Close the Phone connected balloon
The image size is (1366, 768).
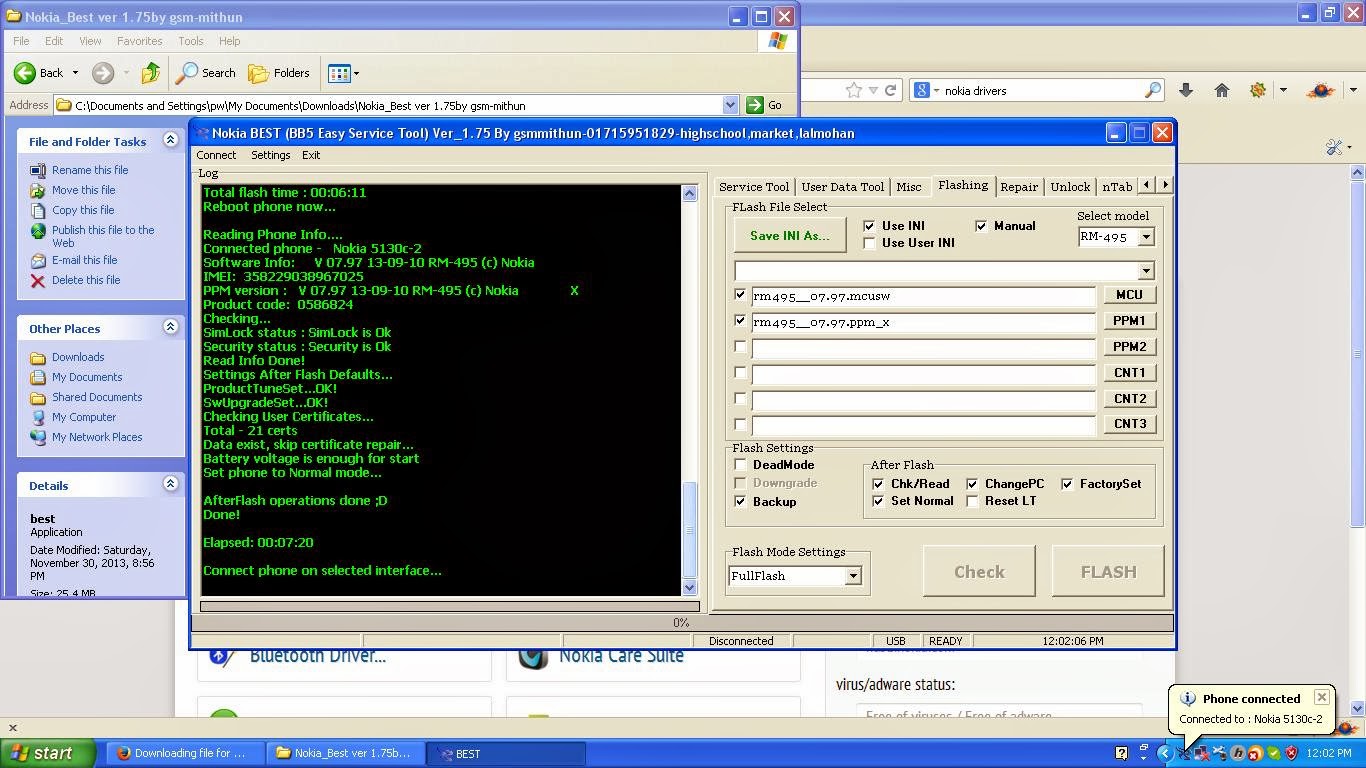pos(1321,698)
